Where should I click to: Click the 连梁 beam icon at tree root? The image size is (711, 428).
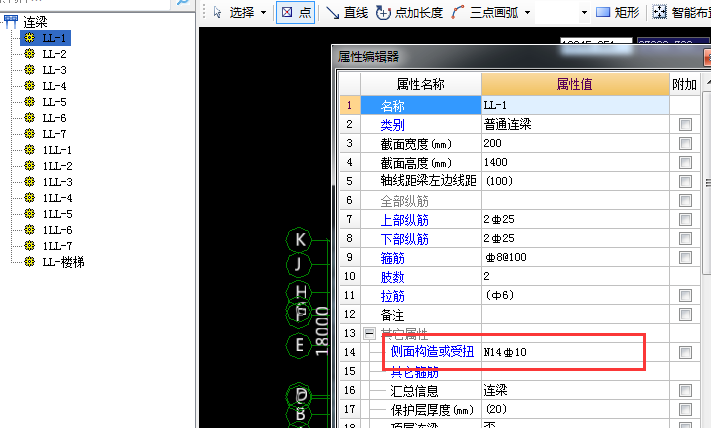click(x=10, y=21)
